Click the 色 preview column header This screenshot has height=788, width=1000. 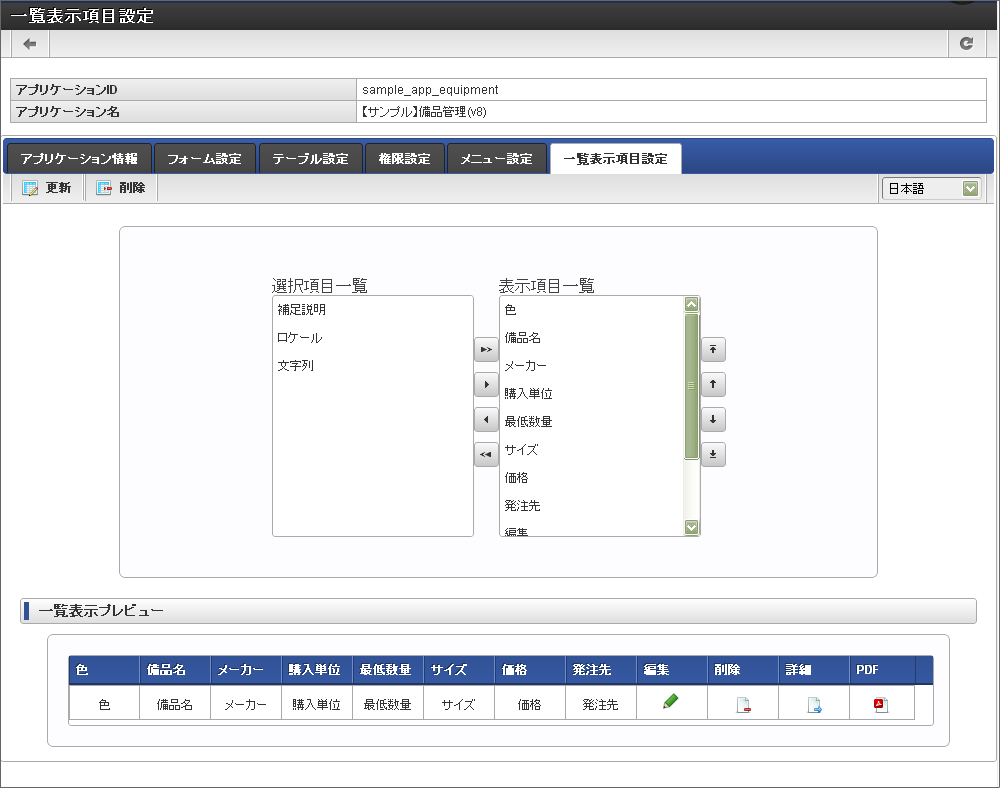pos(104,670)
